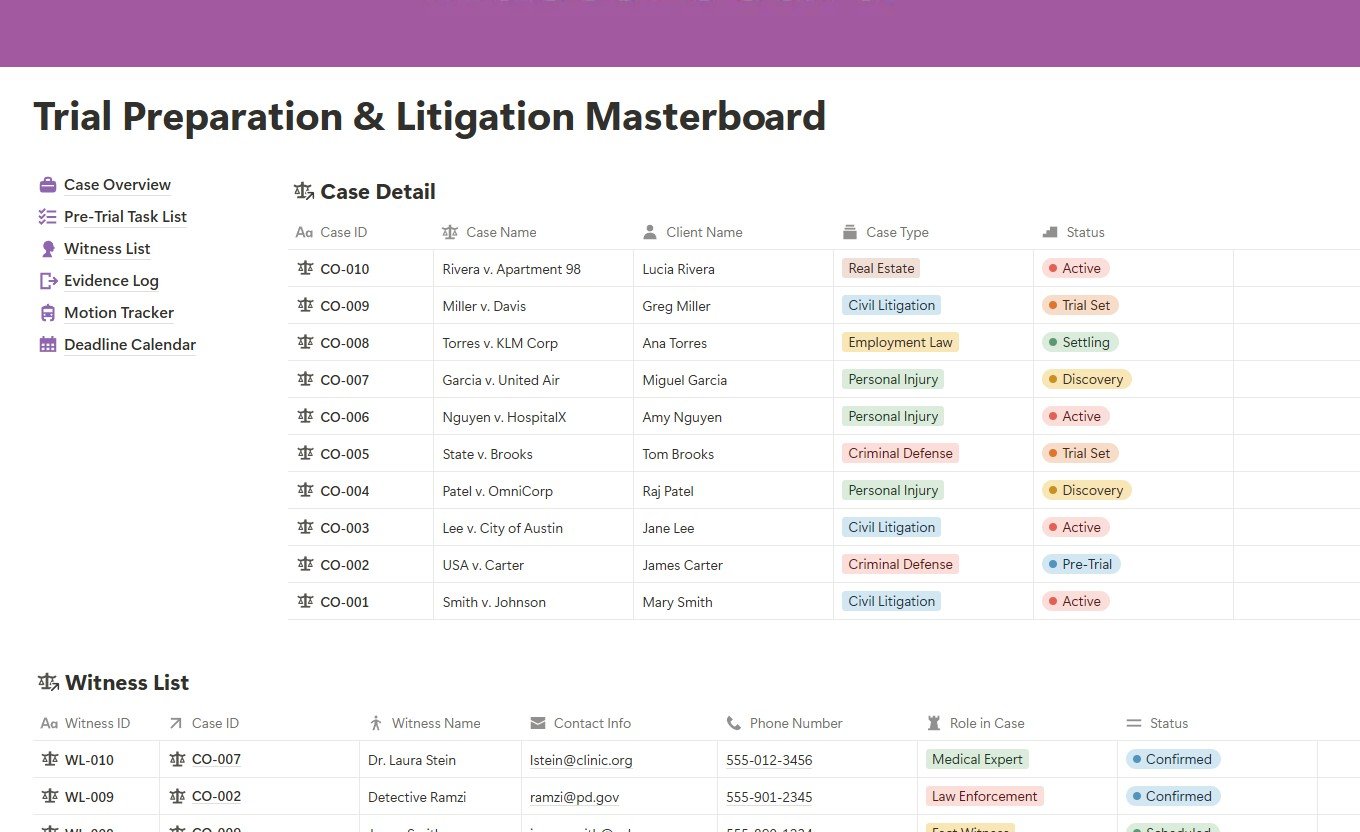Select the Medical Expert role tag

[977, 759]
